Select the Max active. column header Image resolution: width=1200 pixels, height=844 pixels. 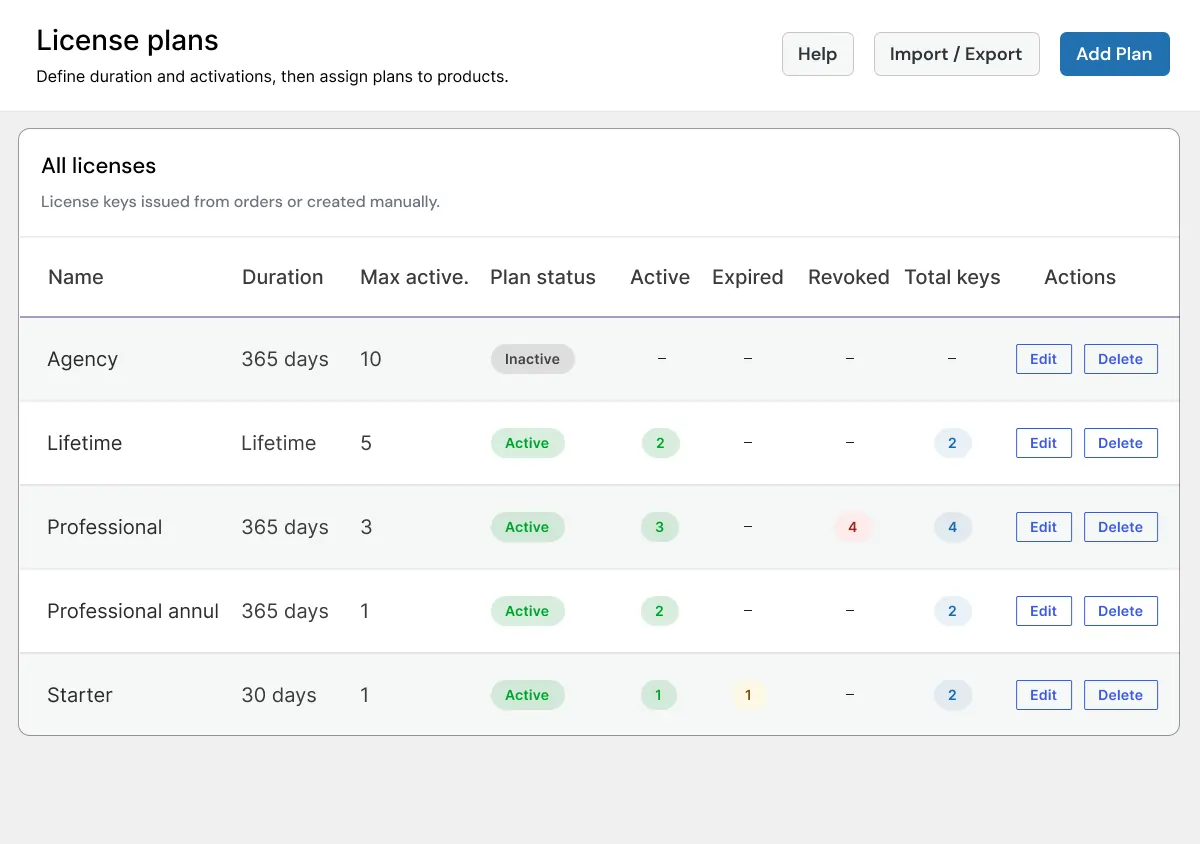[x=414, y=278]
